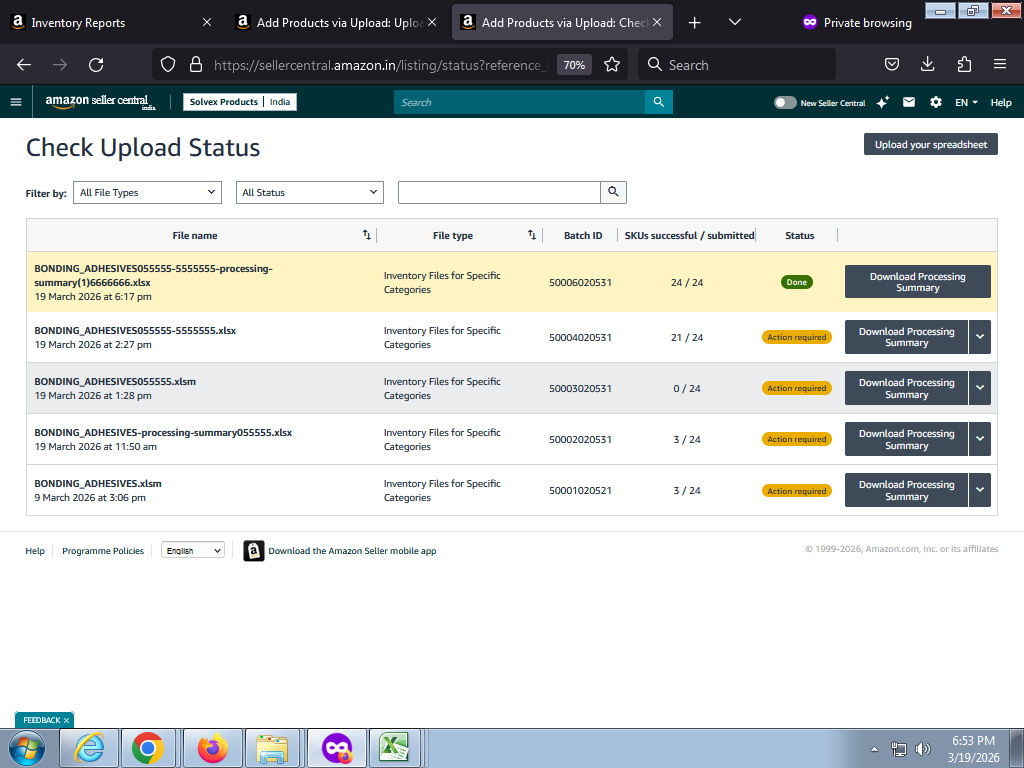Click Upload your spreadsheet button
Image resolution: width=1024 pixels, height=768 pixels.
[x=931, y=144]
